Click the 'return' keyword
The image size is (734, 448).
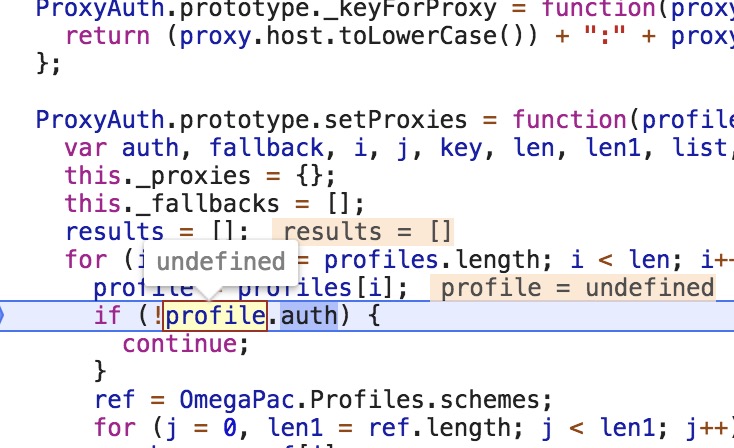[108, 36]
